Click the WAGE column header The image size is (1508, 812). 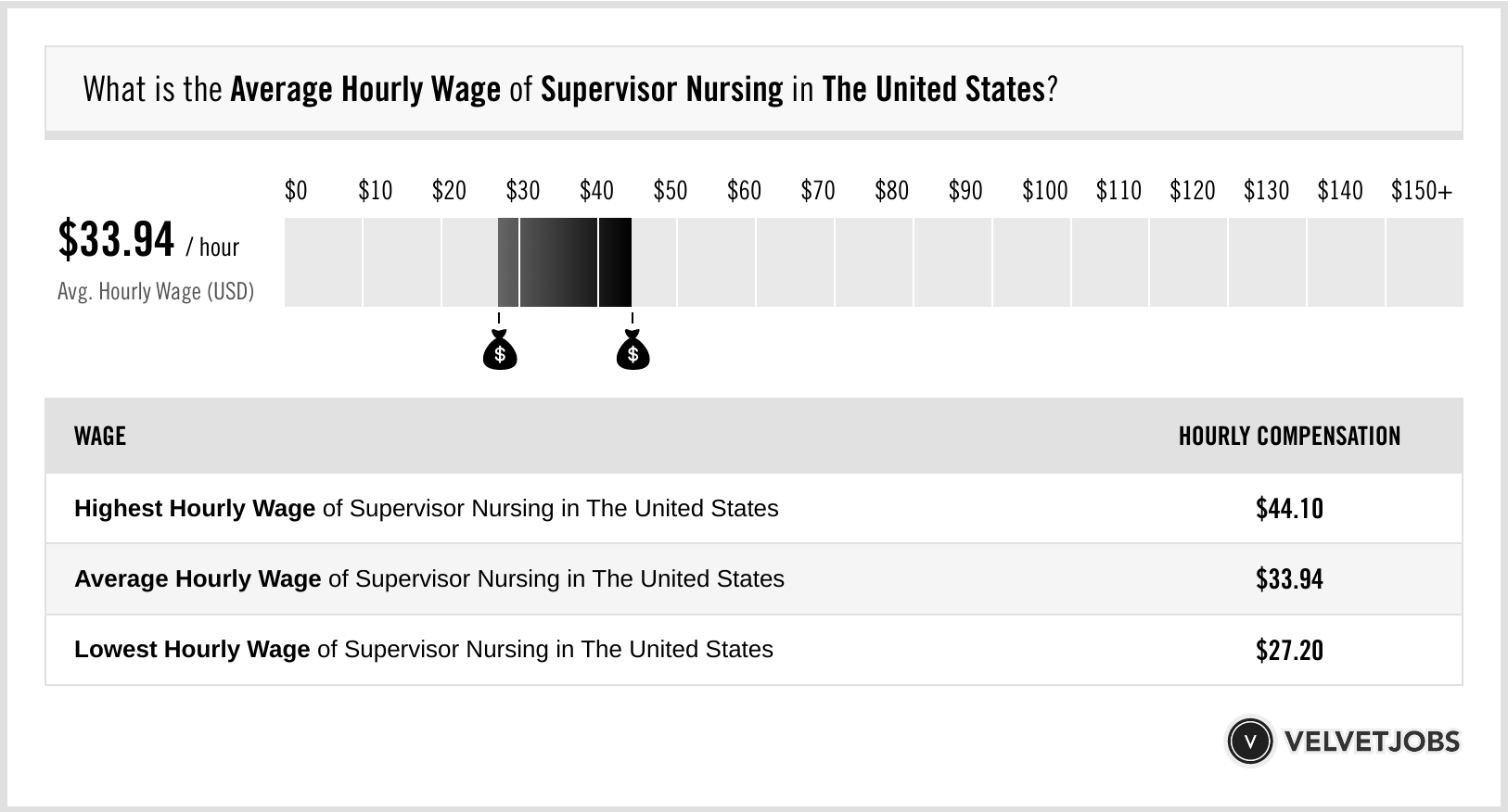coord(100,436)
